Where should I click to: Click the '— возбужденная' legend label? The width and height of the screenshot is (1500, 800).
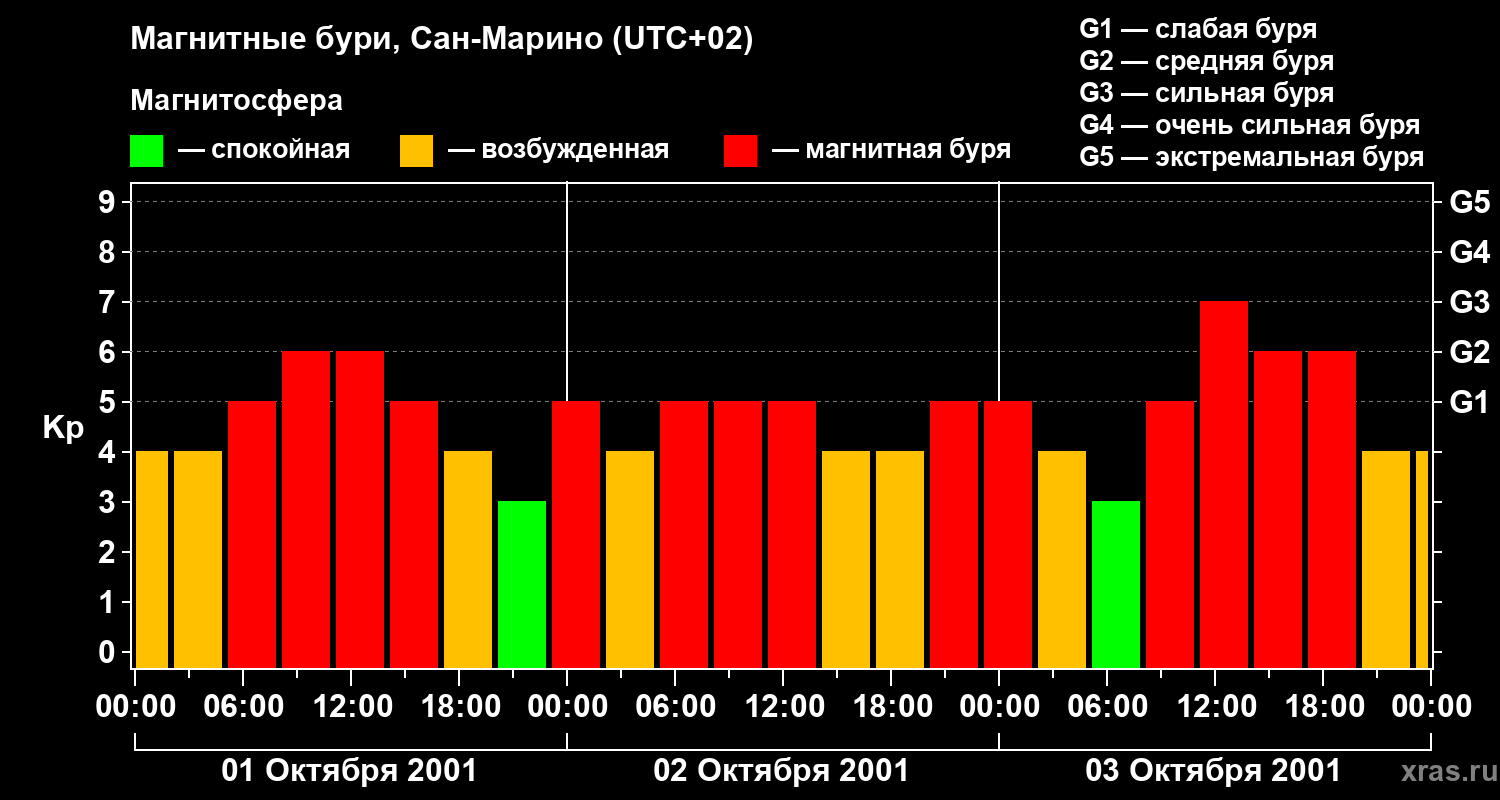pos(558,150)
